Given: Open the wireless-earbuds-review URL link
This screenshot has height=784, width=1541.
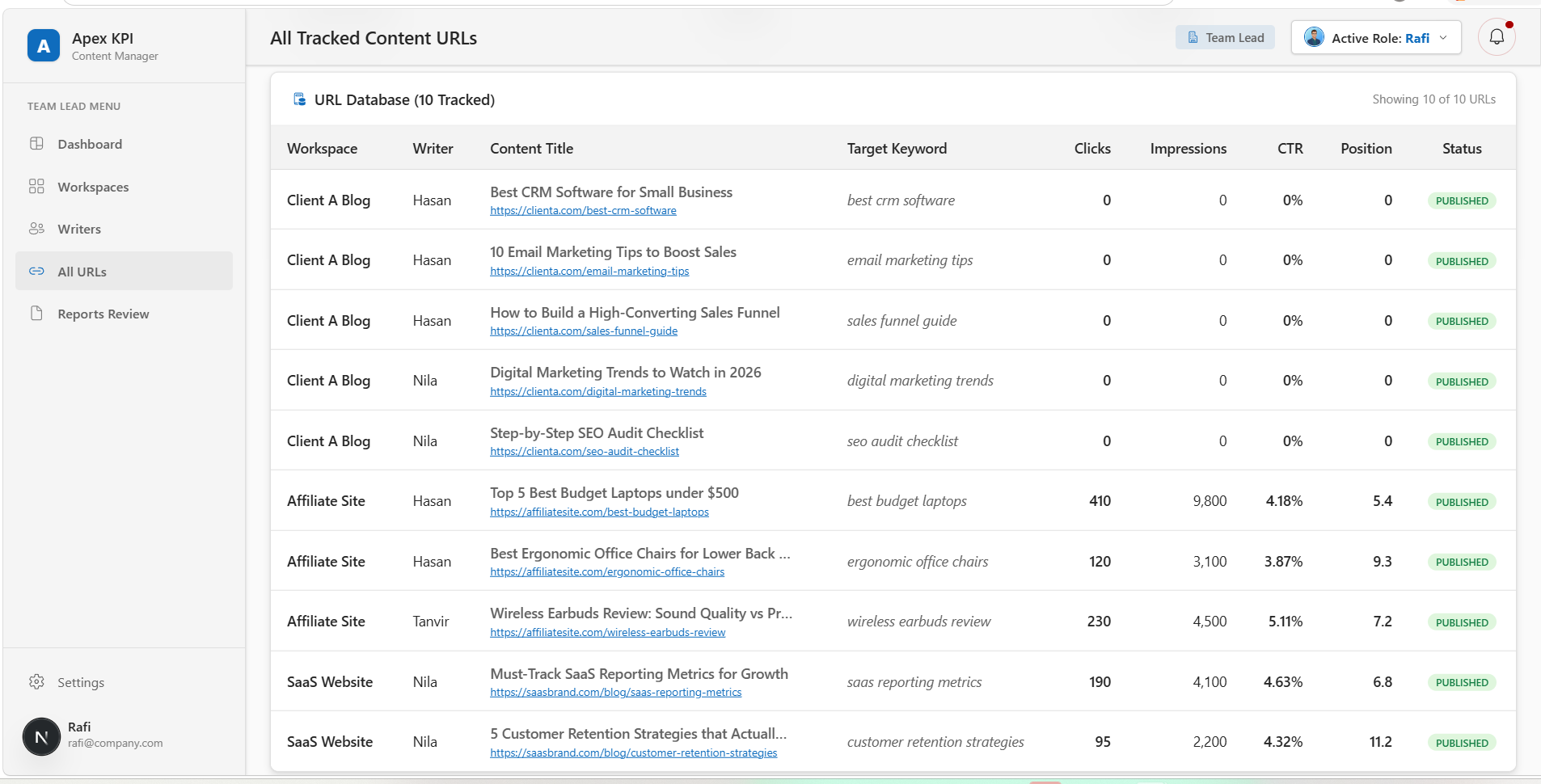Looking at the screenshot, I should [x=608, y=633].
